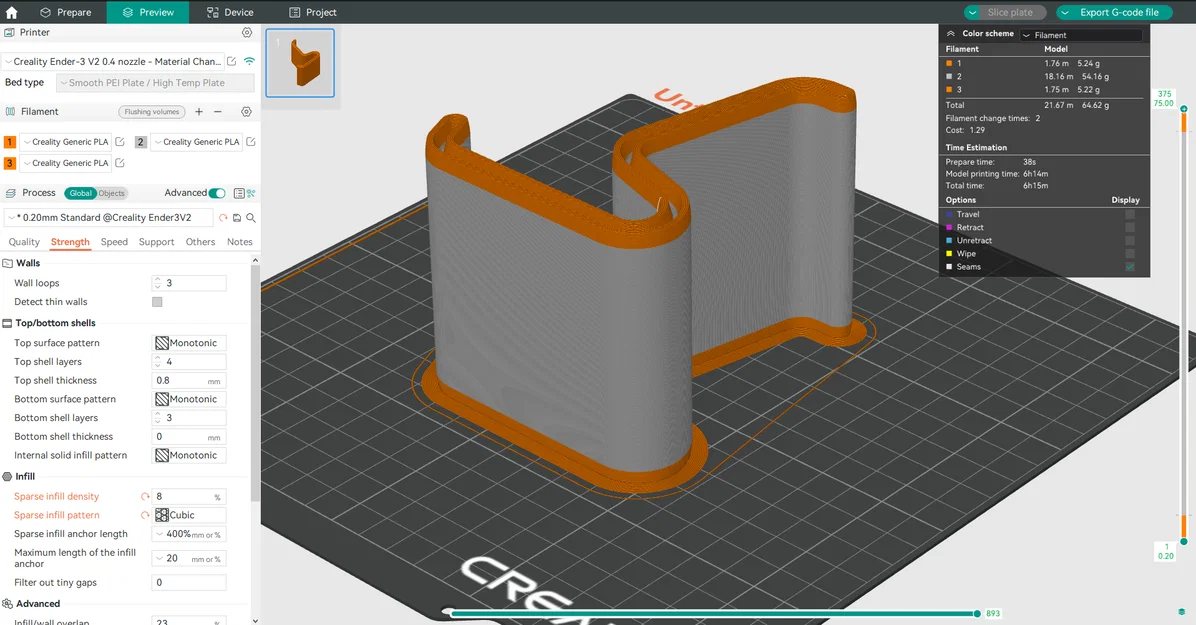Switch process scope to Global
1196x625 pixels.
80,193
